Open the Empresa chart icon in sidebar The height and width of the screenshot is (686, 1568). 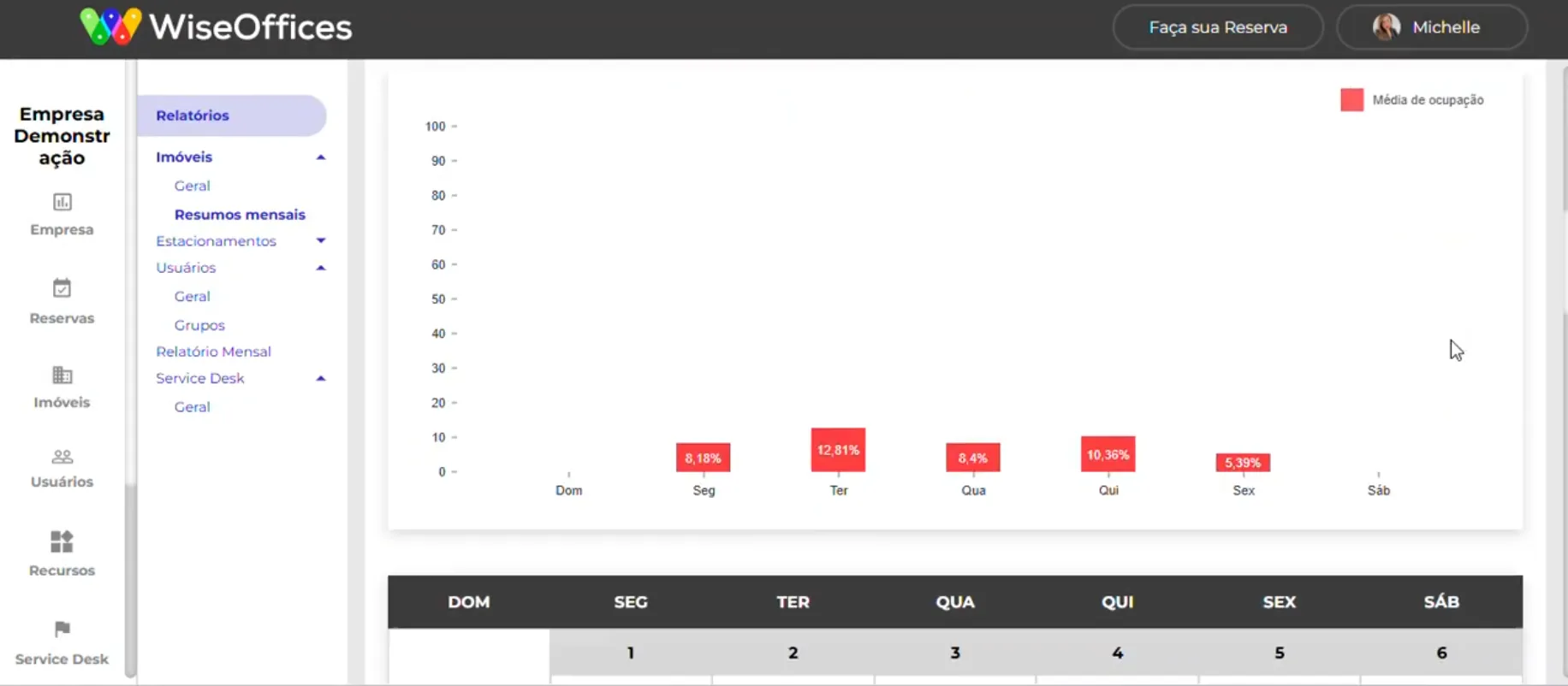62,202
